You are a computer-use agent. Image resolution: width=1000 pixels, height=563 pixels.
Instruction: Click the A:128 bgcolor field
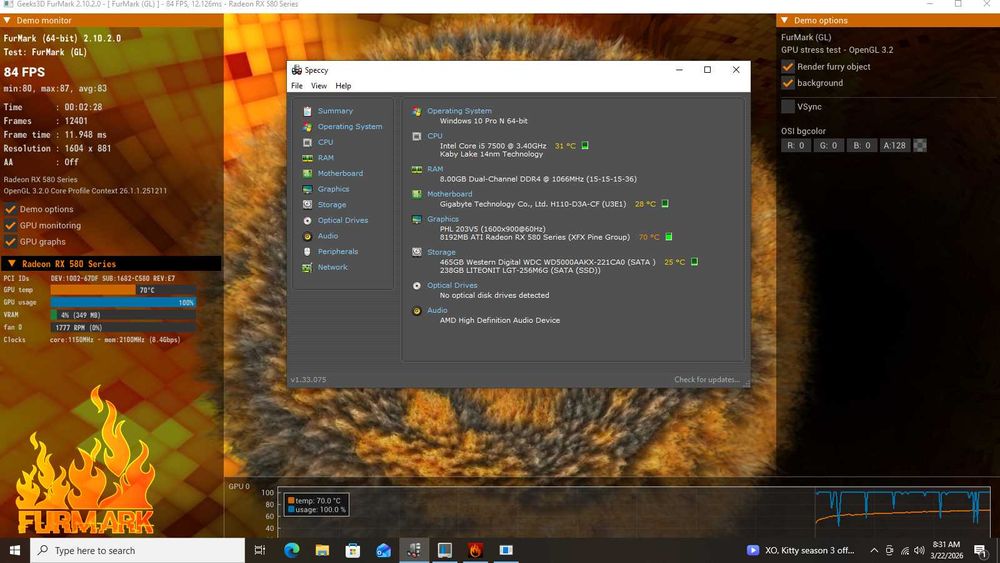coord(894,145)
